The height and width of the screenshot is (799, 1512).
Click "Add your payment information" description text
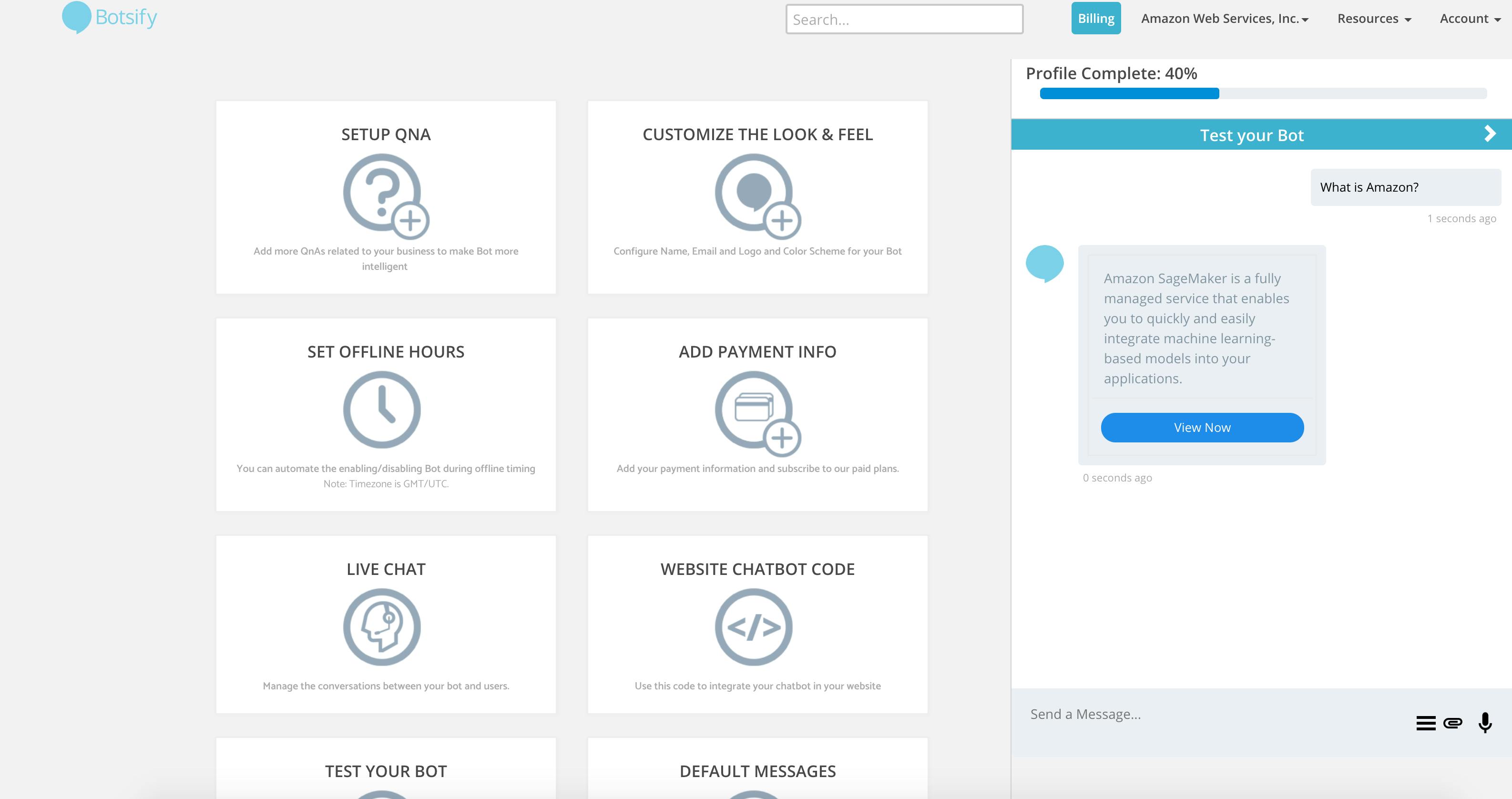758,469
